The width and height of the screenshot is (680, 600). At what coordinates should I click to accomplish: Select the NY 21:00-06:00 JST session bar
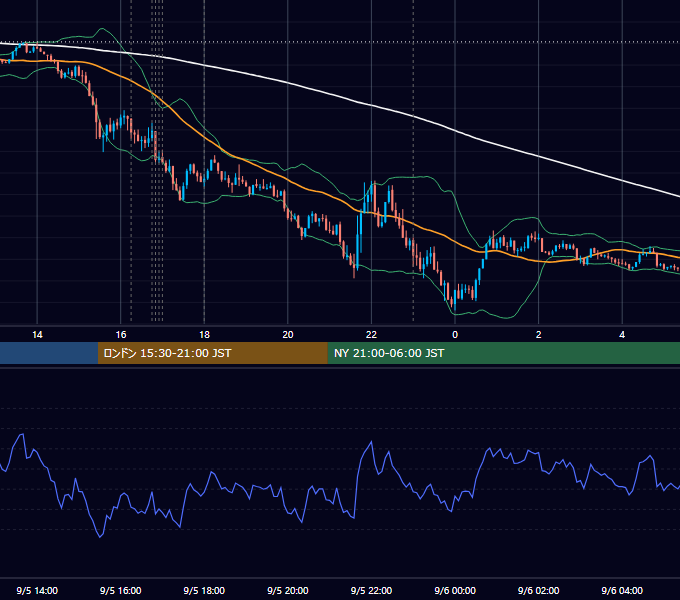point(503,353)
